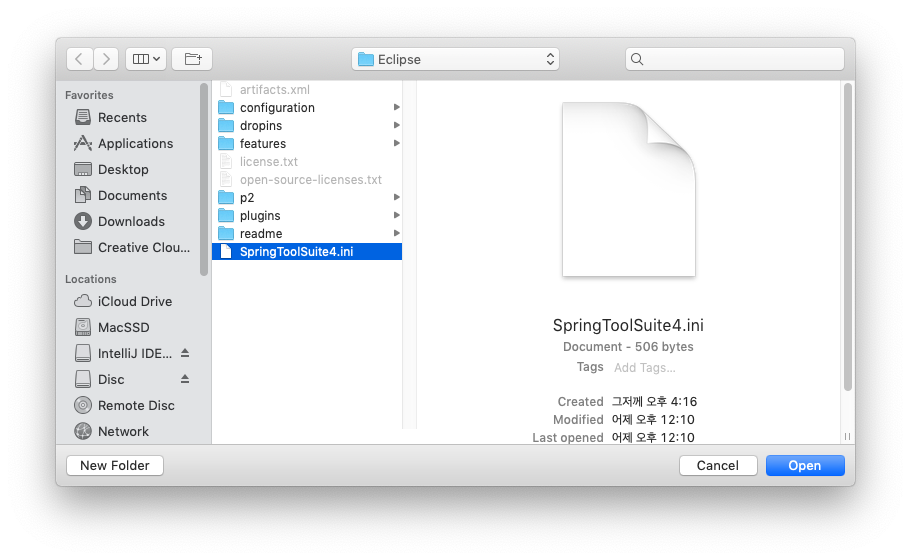Expand the dropins folder arrow
911x560 pixels.
point(396,125)
